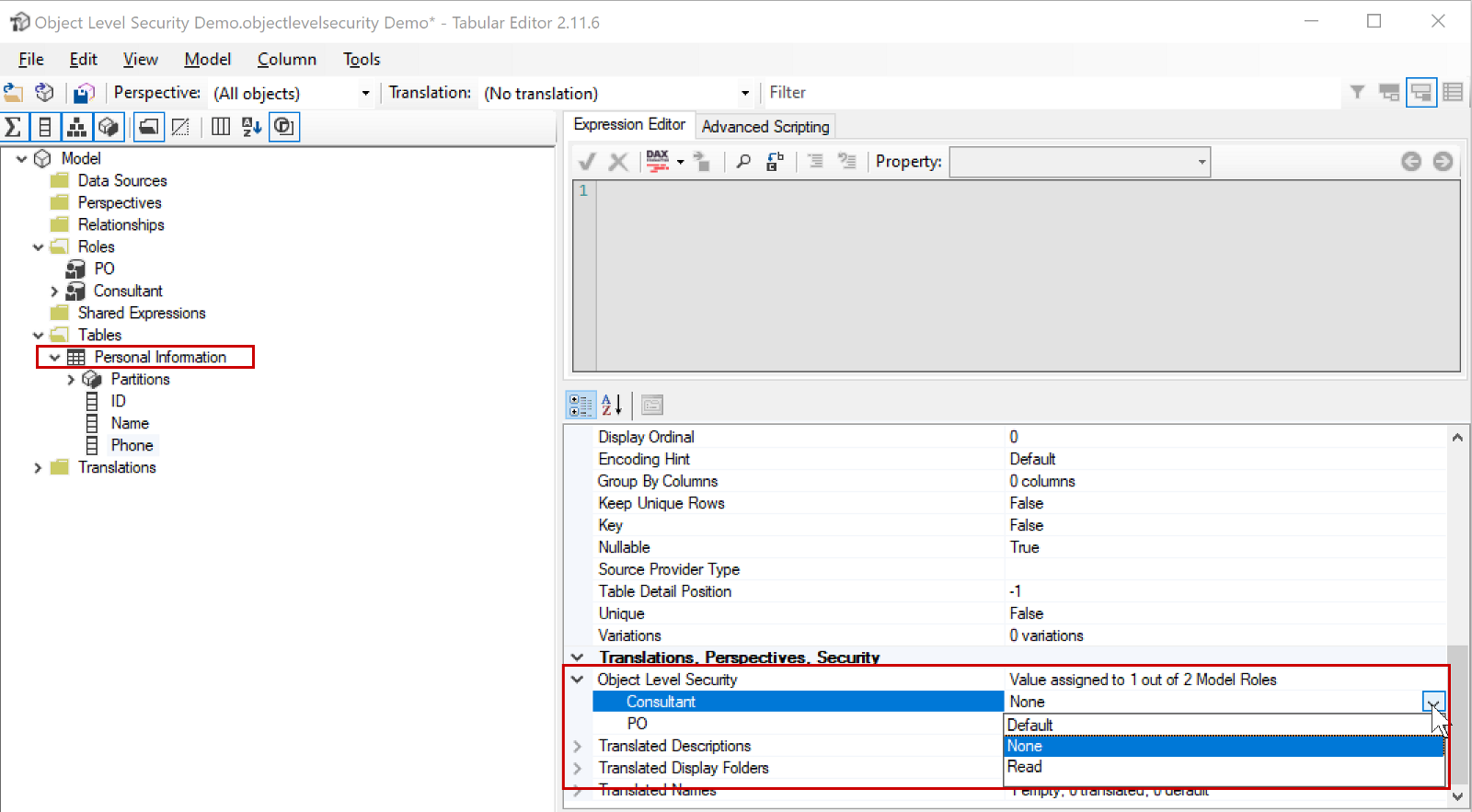1472x812 pixels.
Task: Open the View menu
Action: click(141, 59)
